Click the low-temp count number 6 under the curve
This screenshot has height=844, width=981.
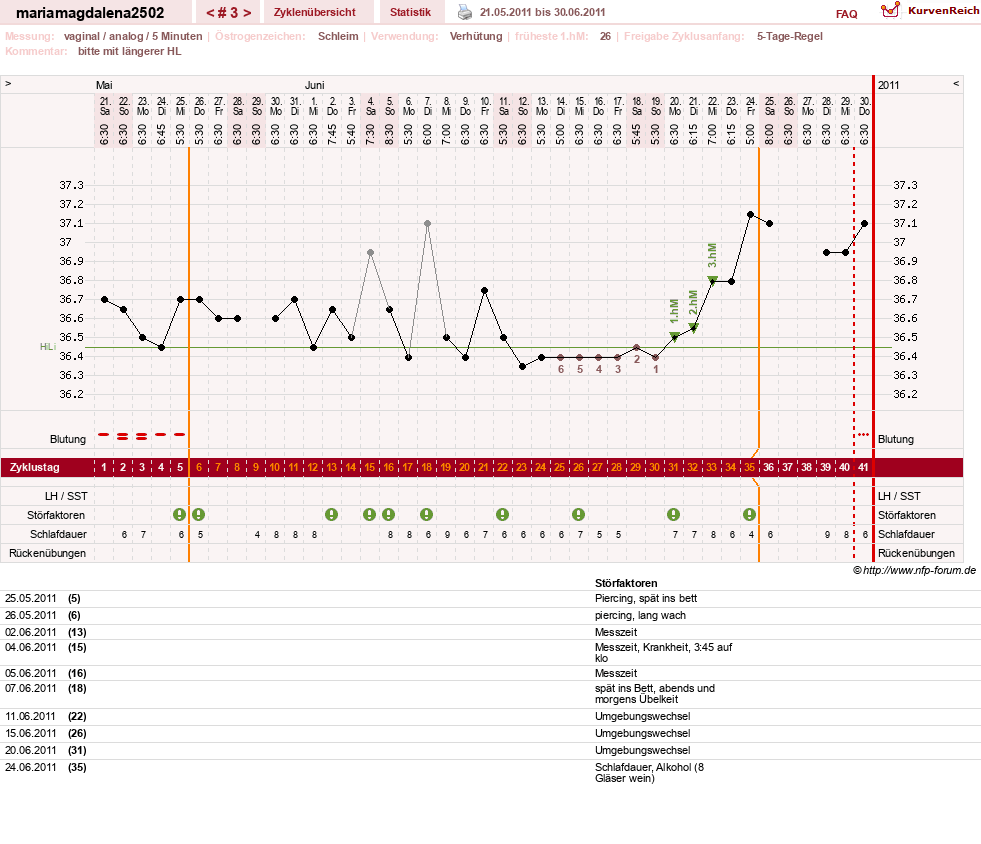tap(561, 369)
